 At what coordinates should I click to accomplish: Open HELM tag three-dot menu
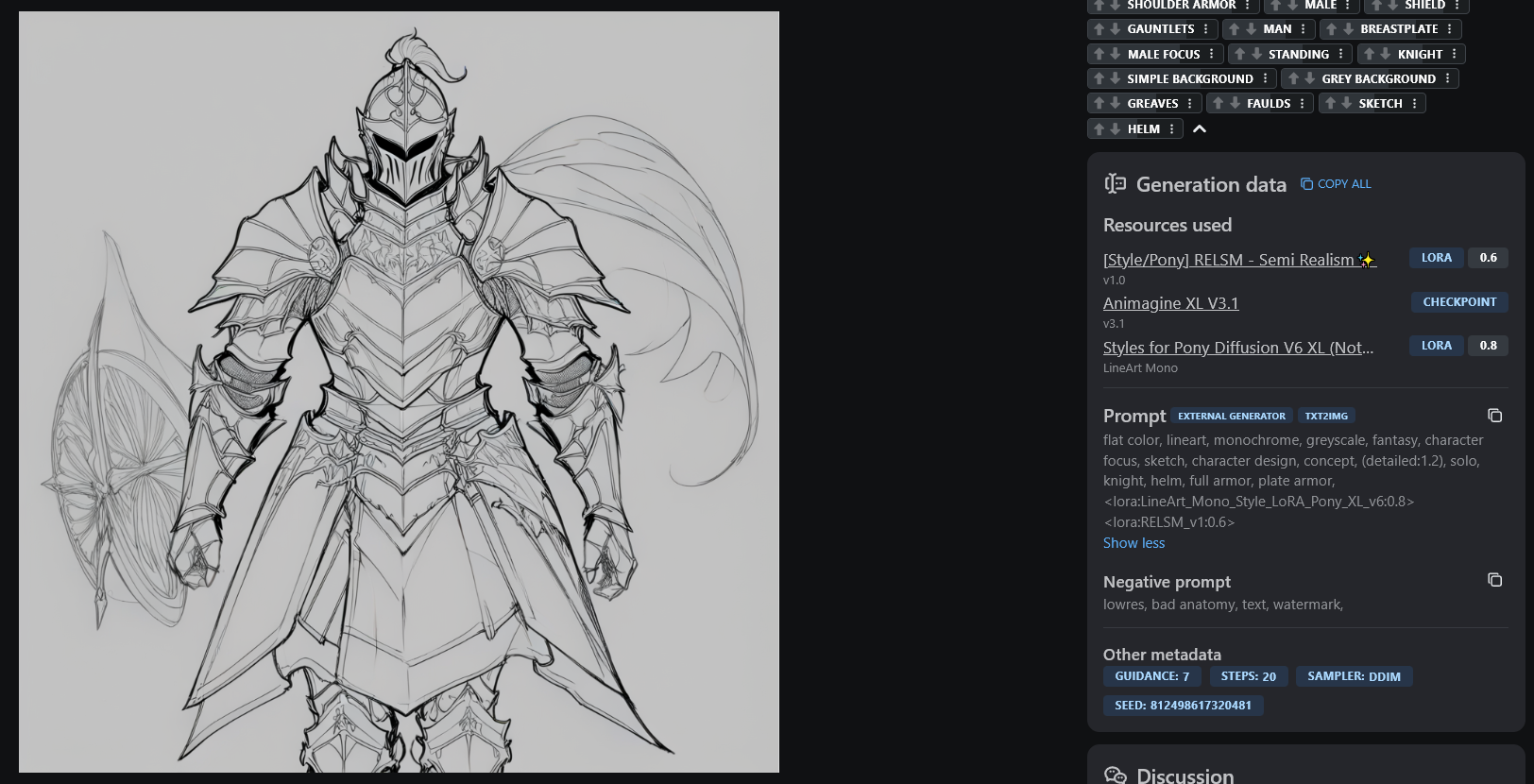1172,128
